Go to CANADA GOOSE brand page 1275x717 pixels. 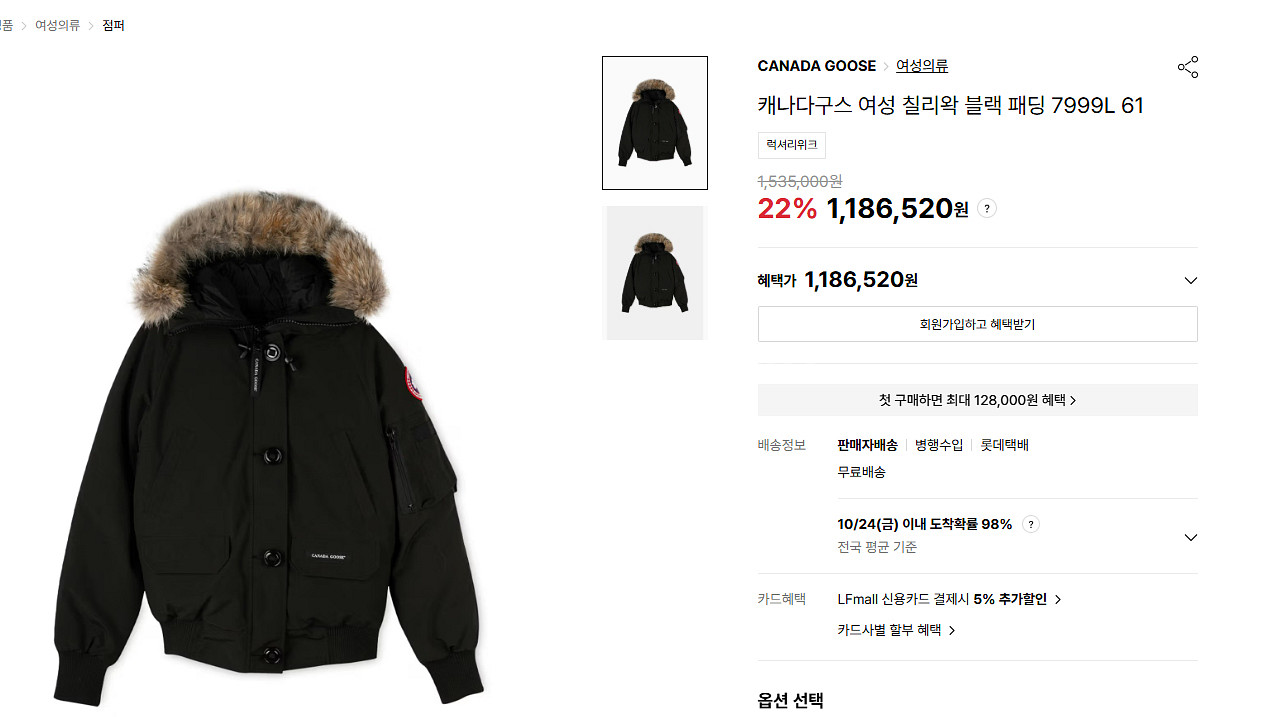point(816,66)
